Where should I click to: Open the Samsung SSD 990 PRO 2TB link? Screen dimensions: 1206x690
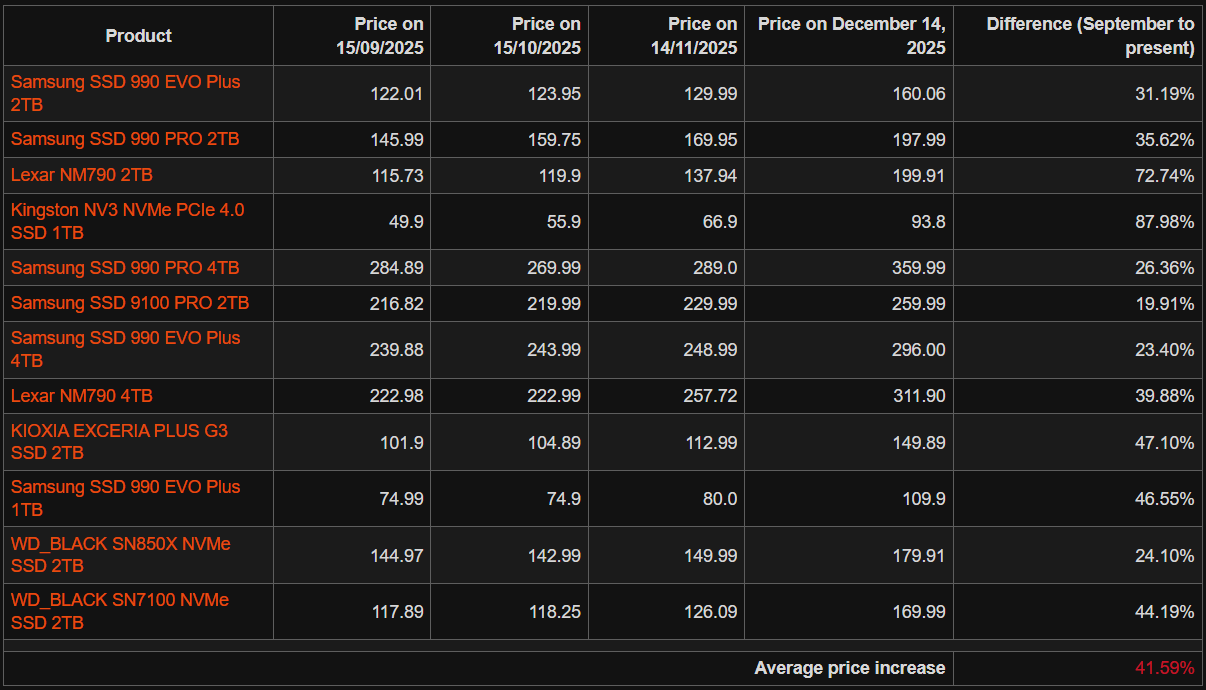[125, 139]
